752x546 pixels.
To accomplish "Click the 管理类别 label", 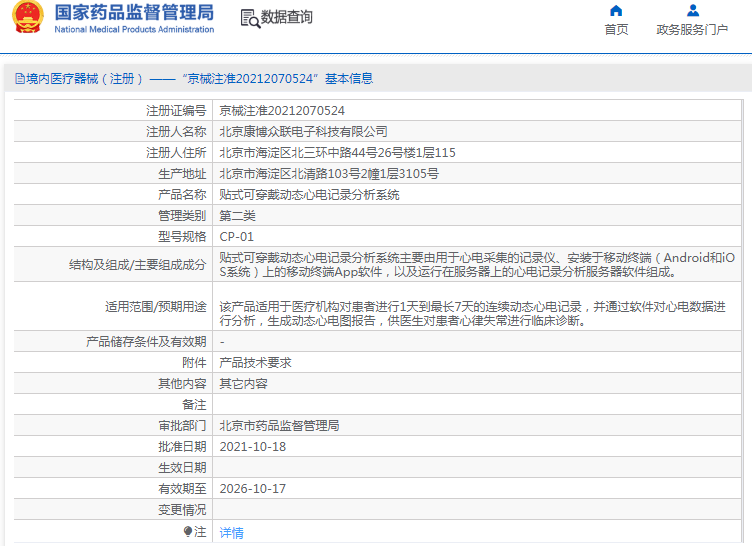I will [x=182, y=216].
